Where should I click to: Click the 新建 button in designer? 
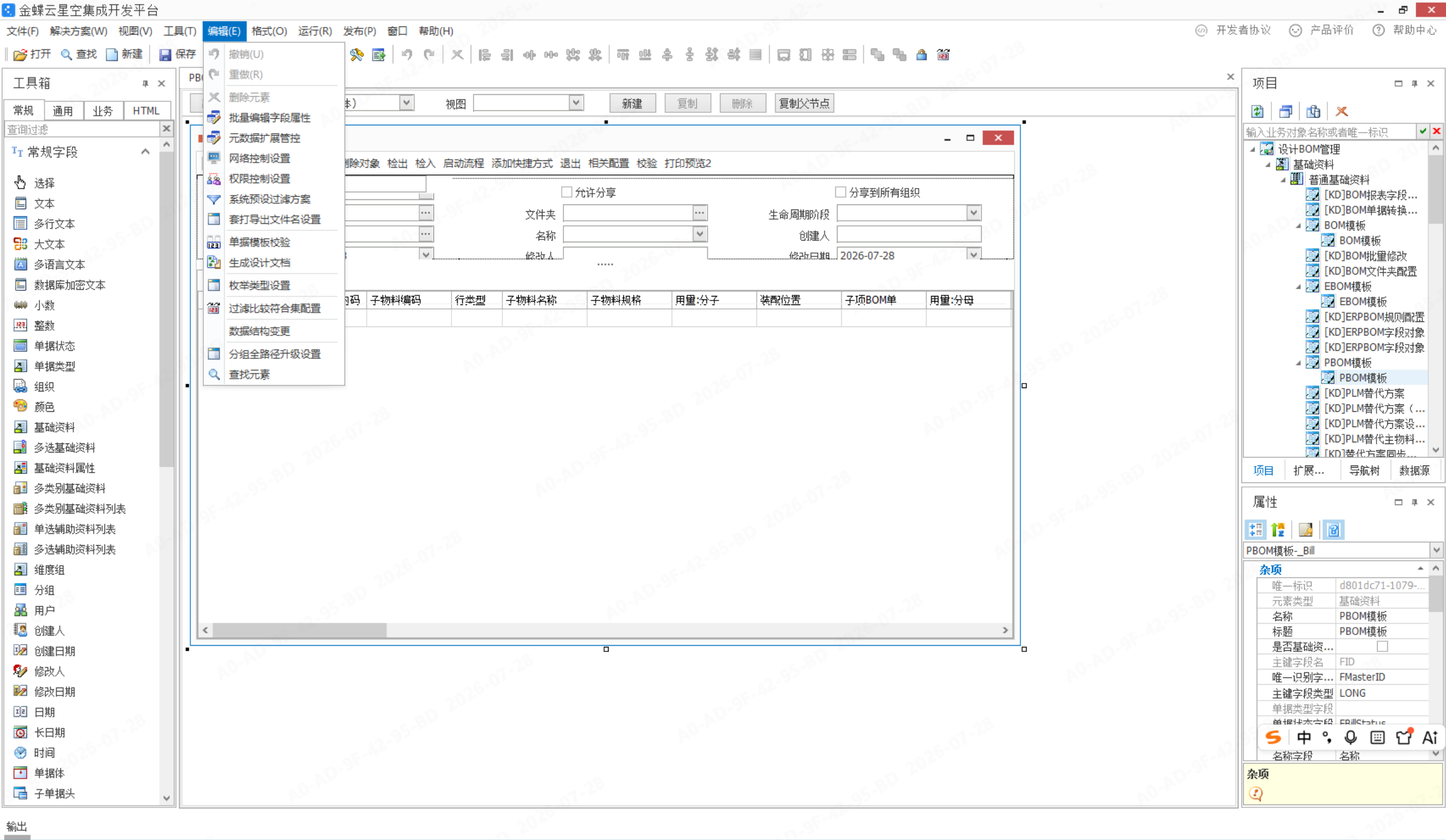pyautogui.click(x=632, y=103)
